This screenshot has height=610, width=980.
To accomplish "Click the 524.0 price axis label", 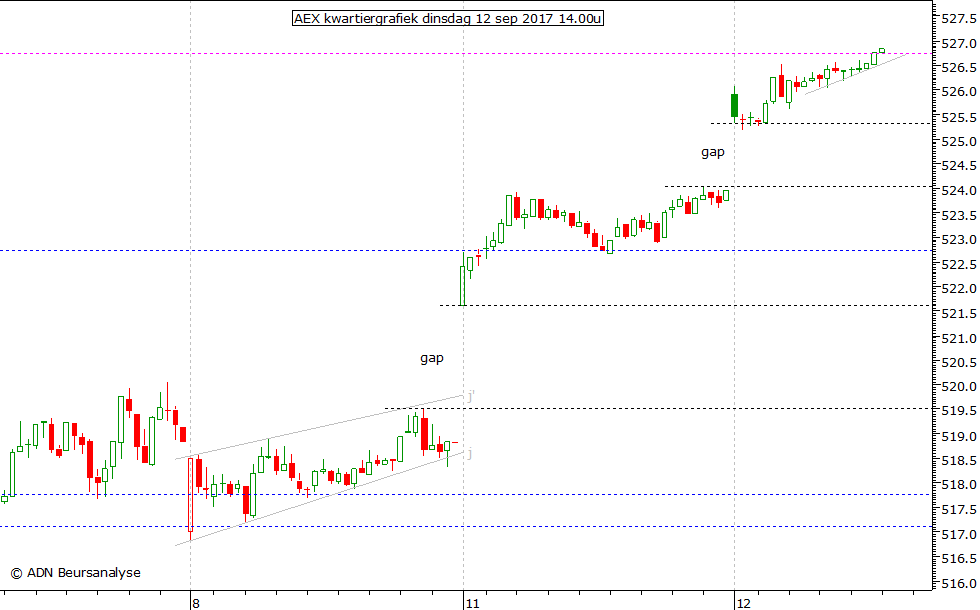I will click(x=959, y=191).
